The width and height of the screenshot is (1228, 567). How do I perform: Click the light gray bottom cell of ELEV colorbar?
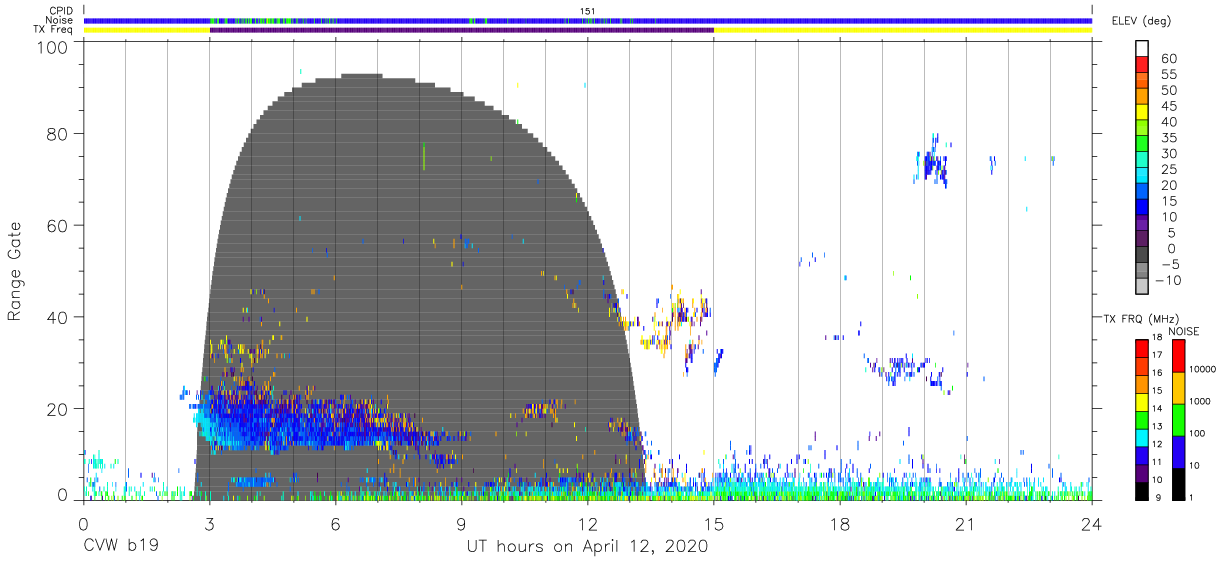point(1142,285)
